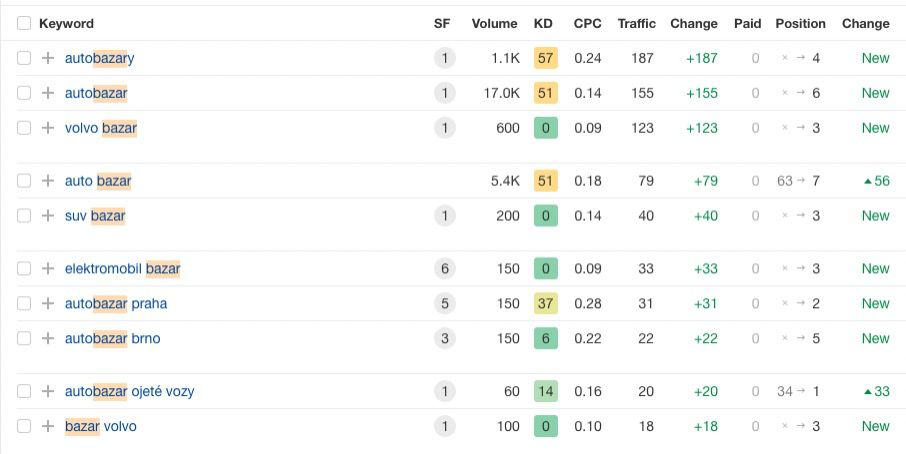The image size is (906, 454).
Task: Click the plus icon next to suv bazar
Action: click(x=48, y=216)
